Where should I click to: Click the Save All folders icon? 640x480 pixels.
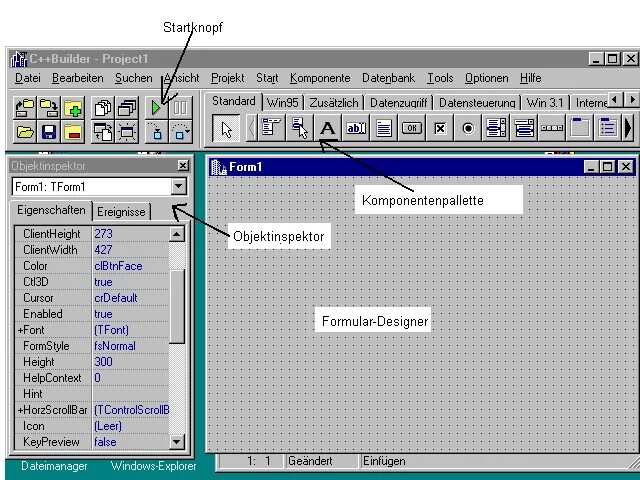pos(49,108)
